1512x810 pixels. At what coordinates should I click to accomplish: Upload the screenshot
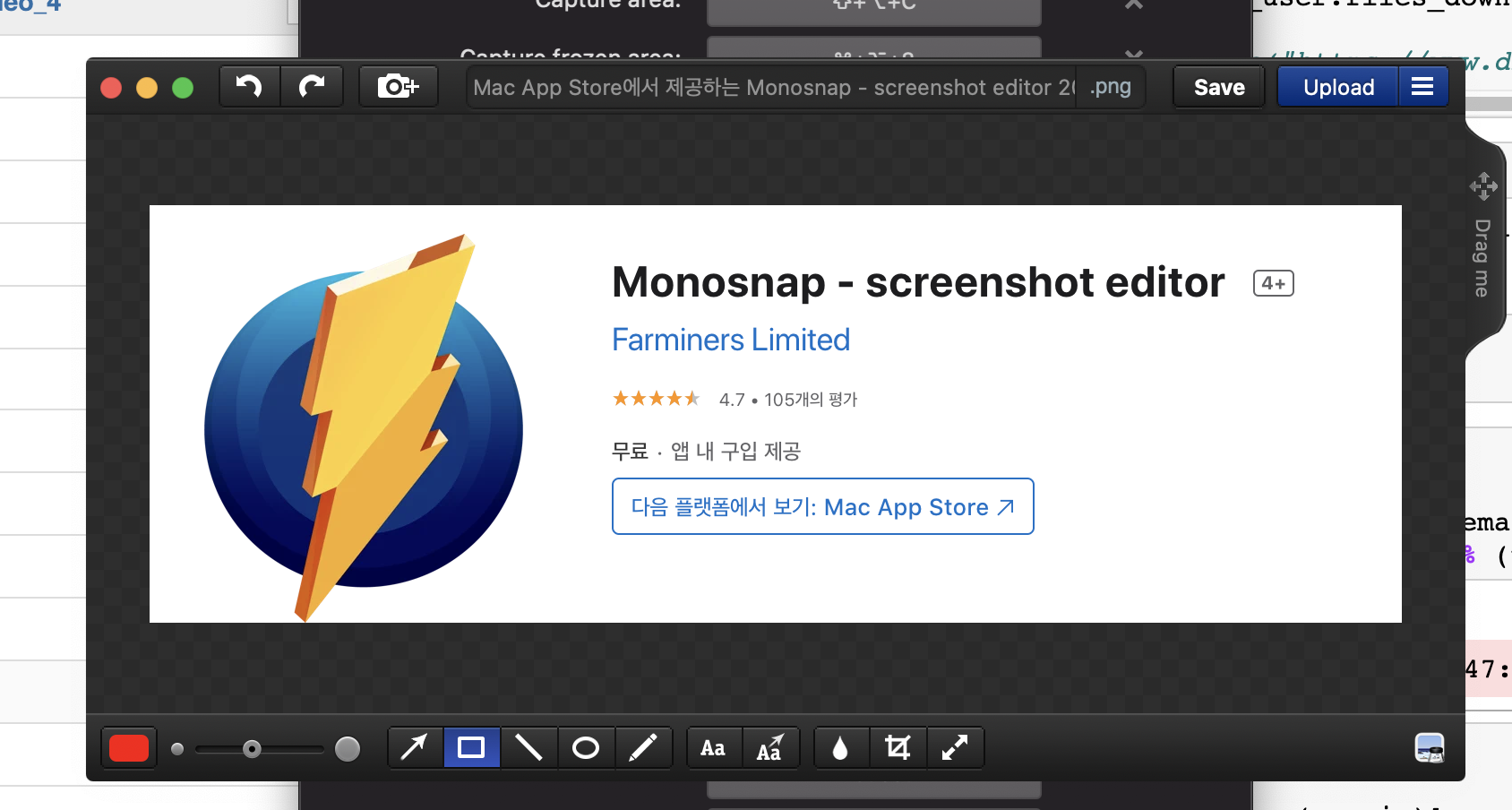pyautogui.click(x=1338, y=87)
